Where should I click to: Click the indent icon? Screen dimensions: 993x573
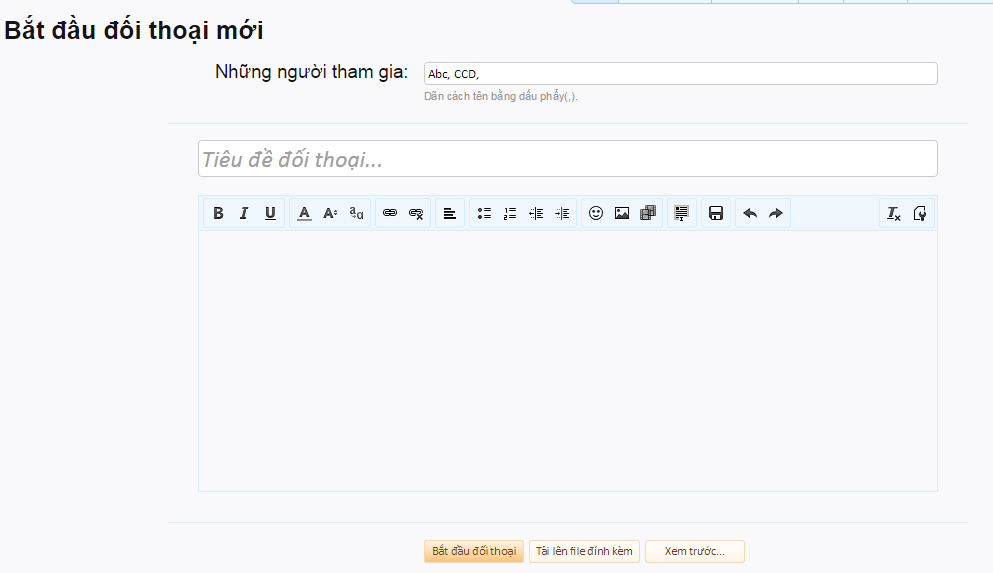pyautogui.click(x=562, y=213)
